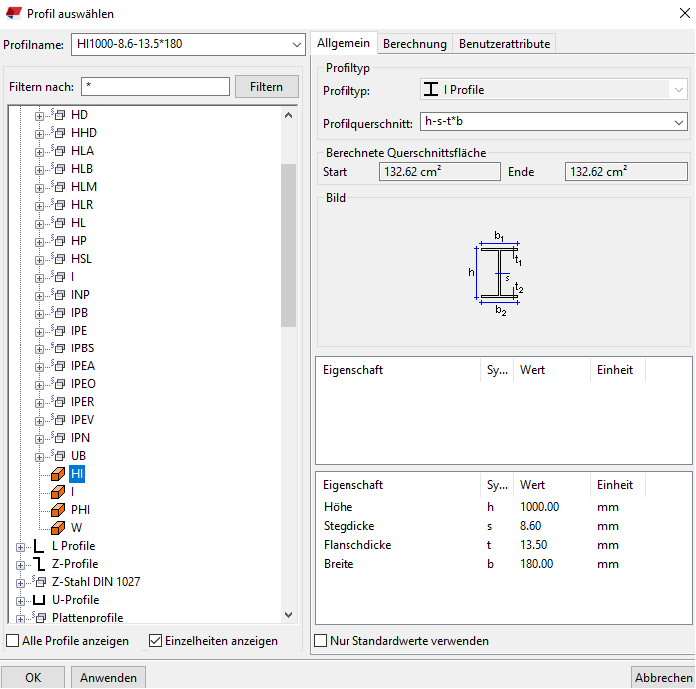Viewport: 696px width, 689px height.
Task: Expand the IPER tree node
Action: [40, 403]
